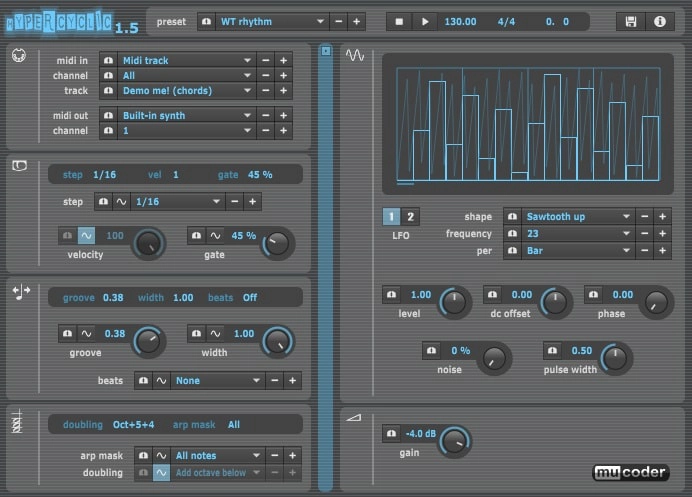This screenshot has height=497, width=692.
Task: Open the midi out dropdown showing Built-in synth
Action: click(187, 116)
